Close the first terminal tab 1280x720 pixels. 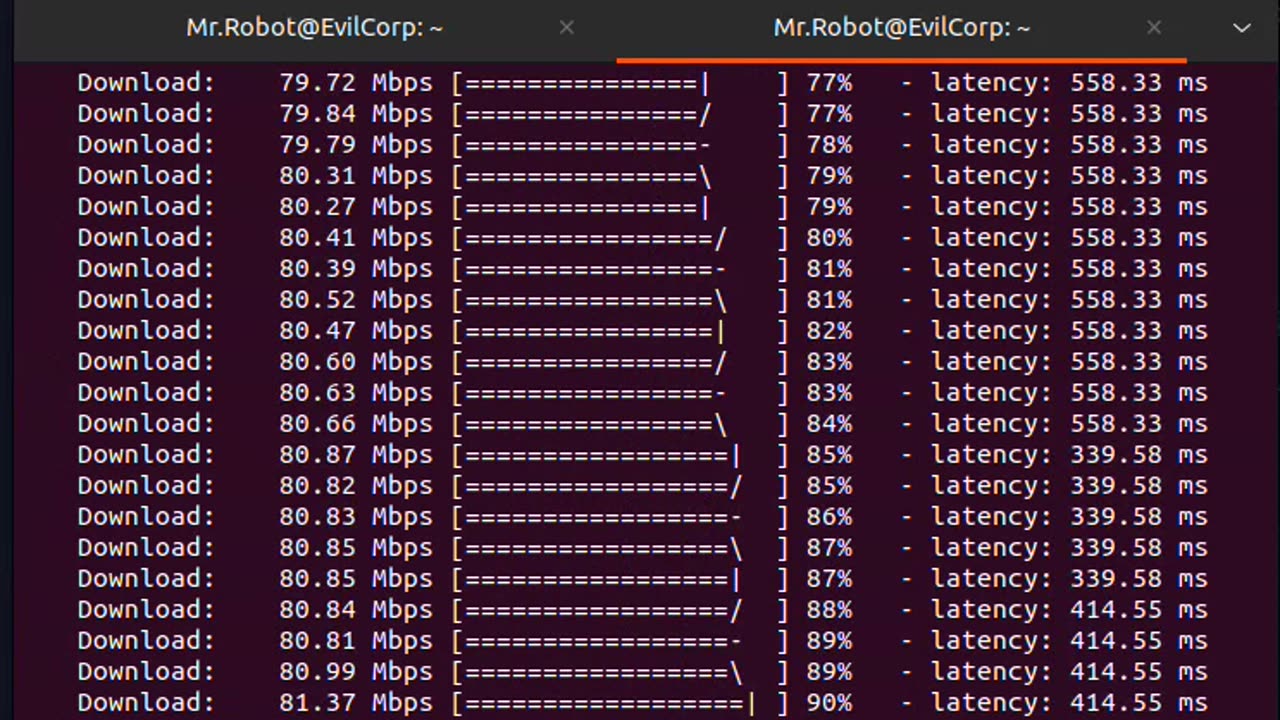coord(566,28)
